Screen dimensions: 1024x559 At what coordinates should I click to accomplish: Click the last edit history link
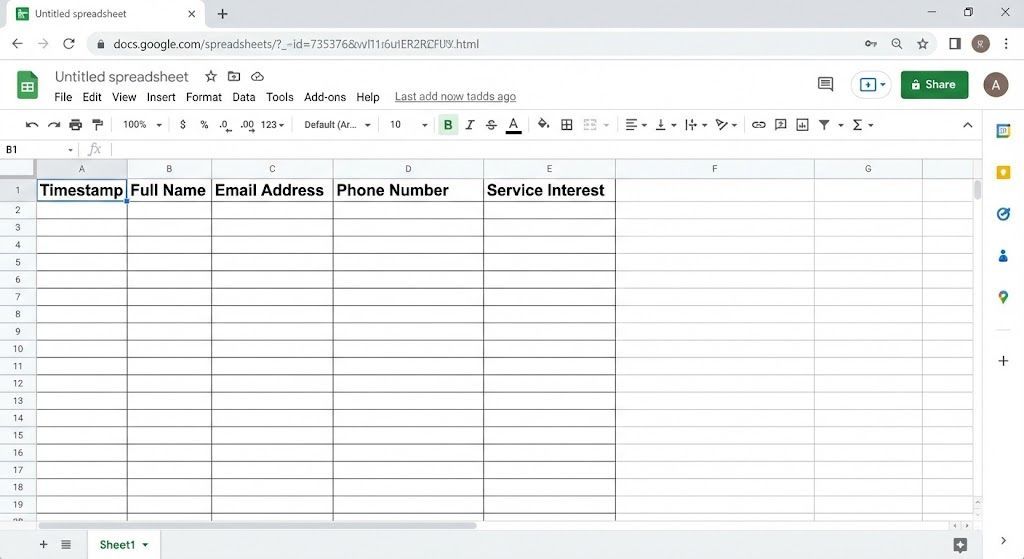455,97
